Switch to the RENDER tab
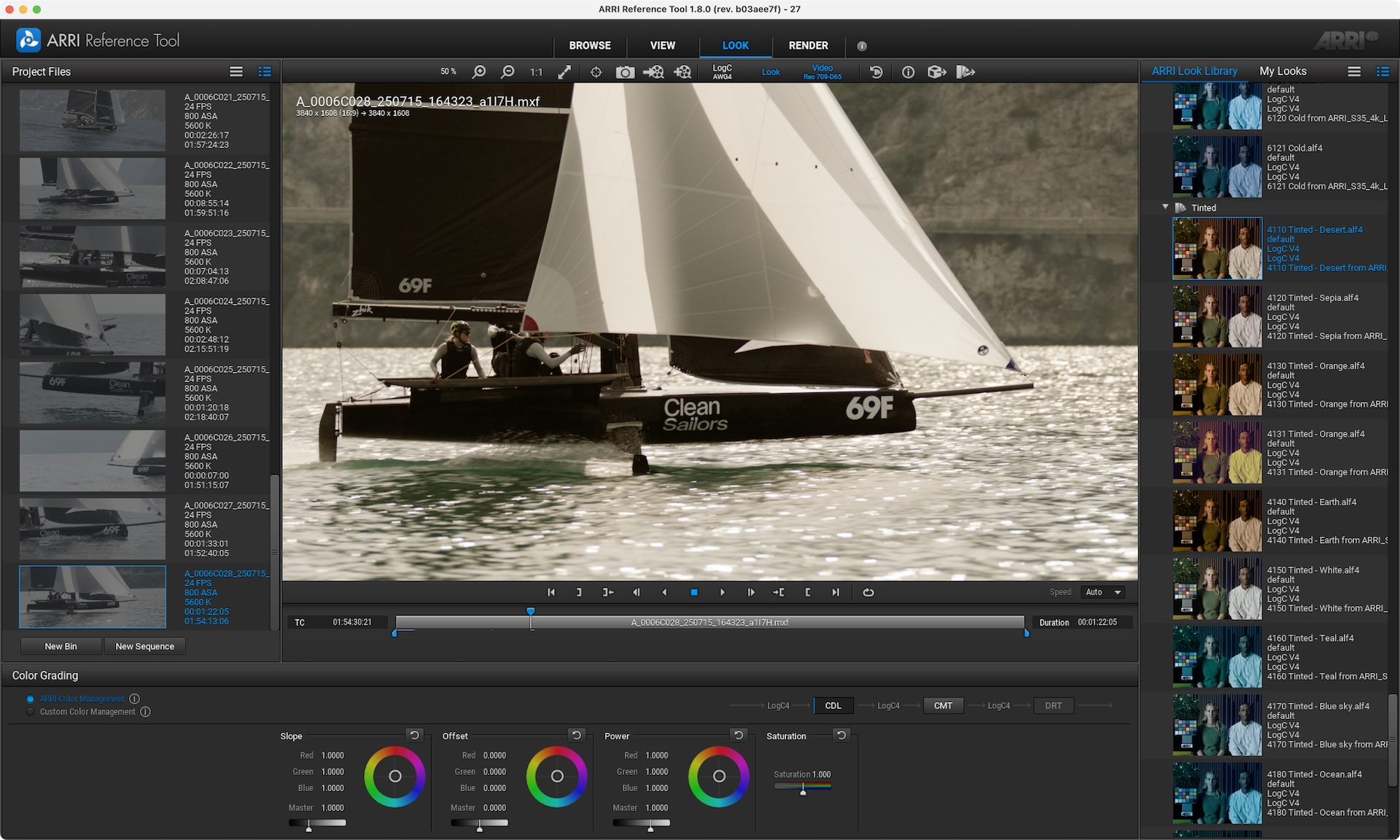This screenshot has height=840, width=1400. [808, 45]
